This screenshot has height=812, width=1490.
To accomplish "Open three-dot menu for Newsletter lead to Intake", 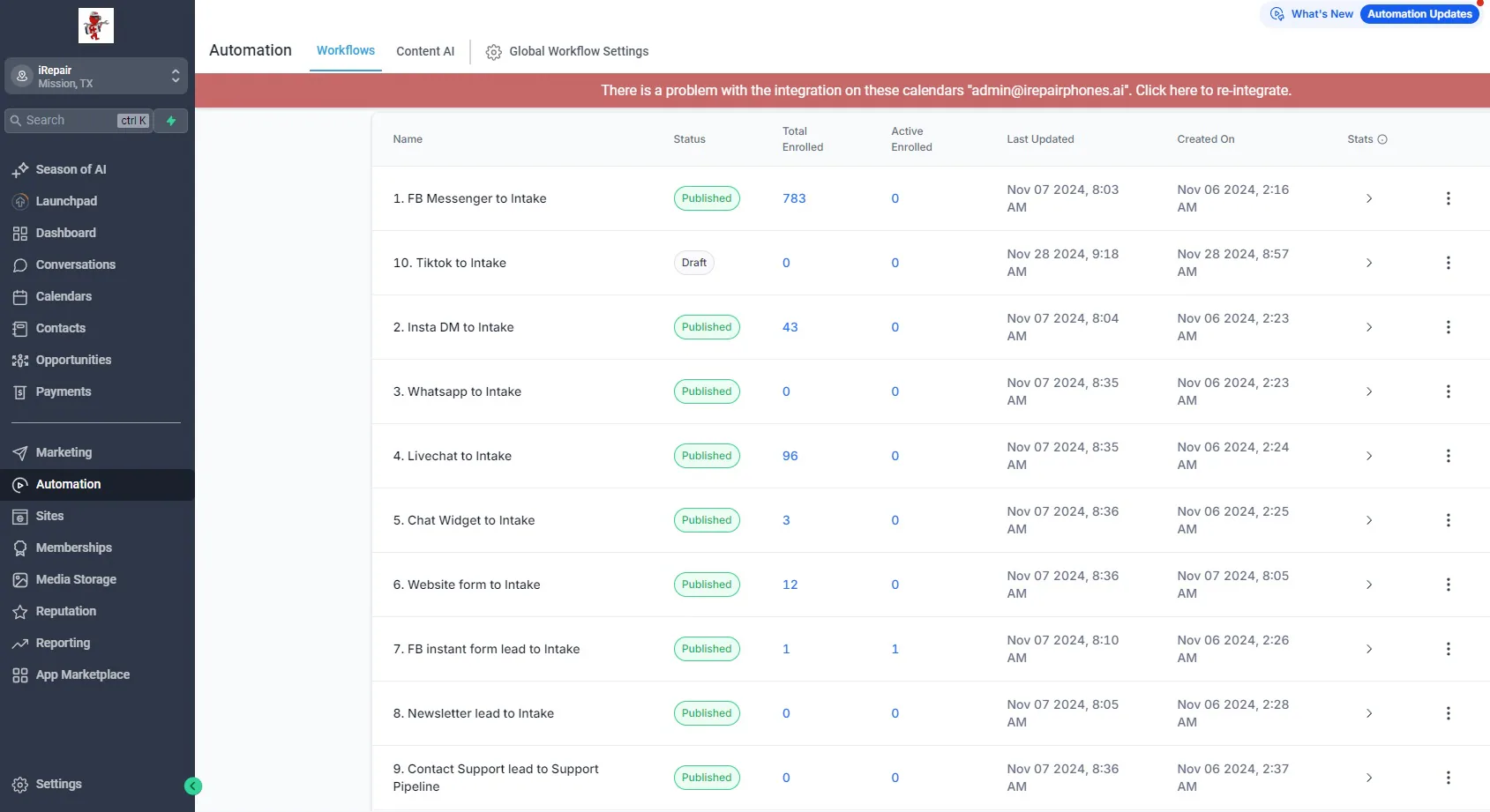I will [x=1448, y=713].
